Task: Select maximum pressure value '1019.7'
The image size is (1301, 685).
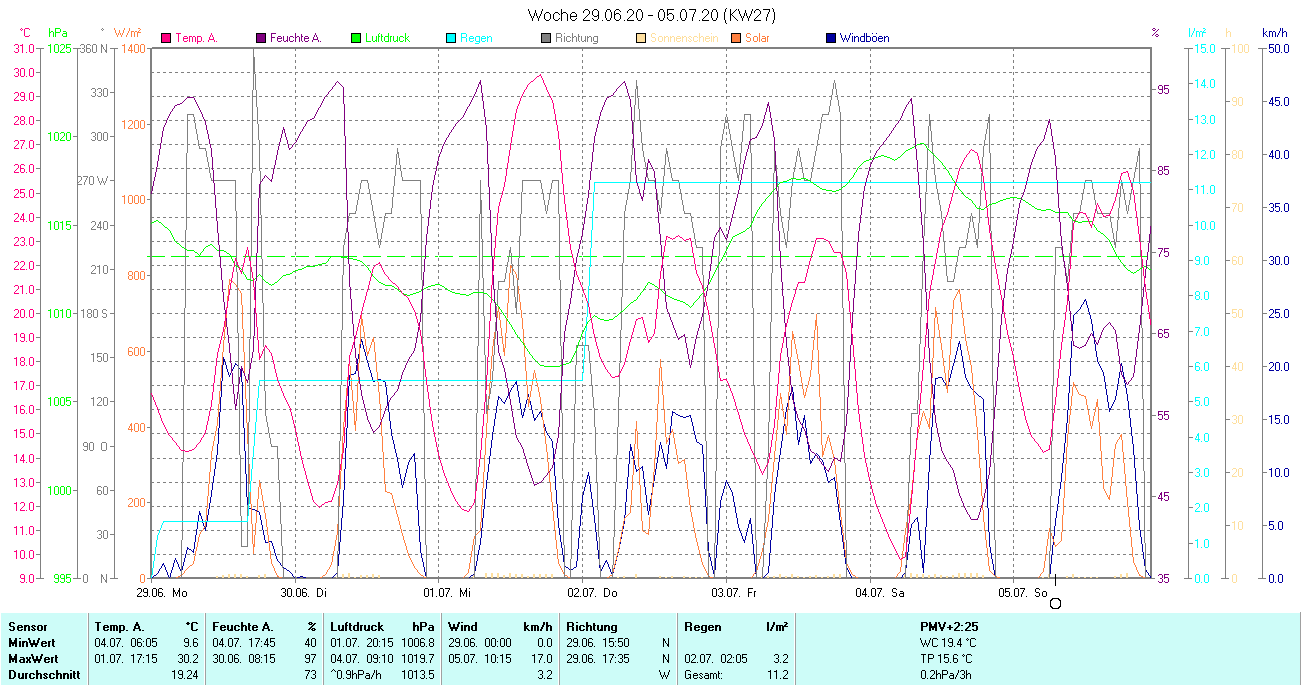Action: (416, 658)
